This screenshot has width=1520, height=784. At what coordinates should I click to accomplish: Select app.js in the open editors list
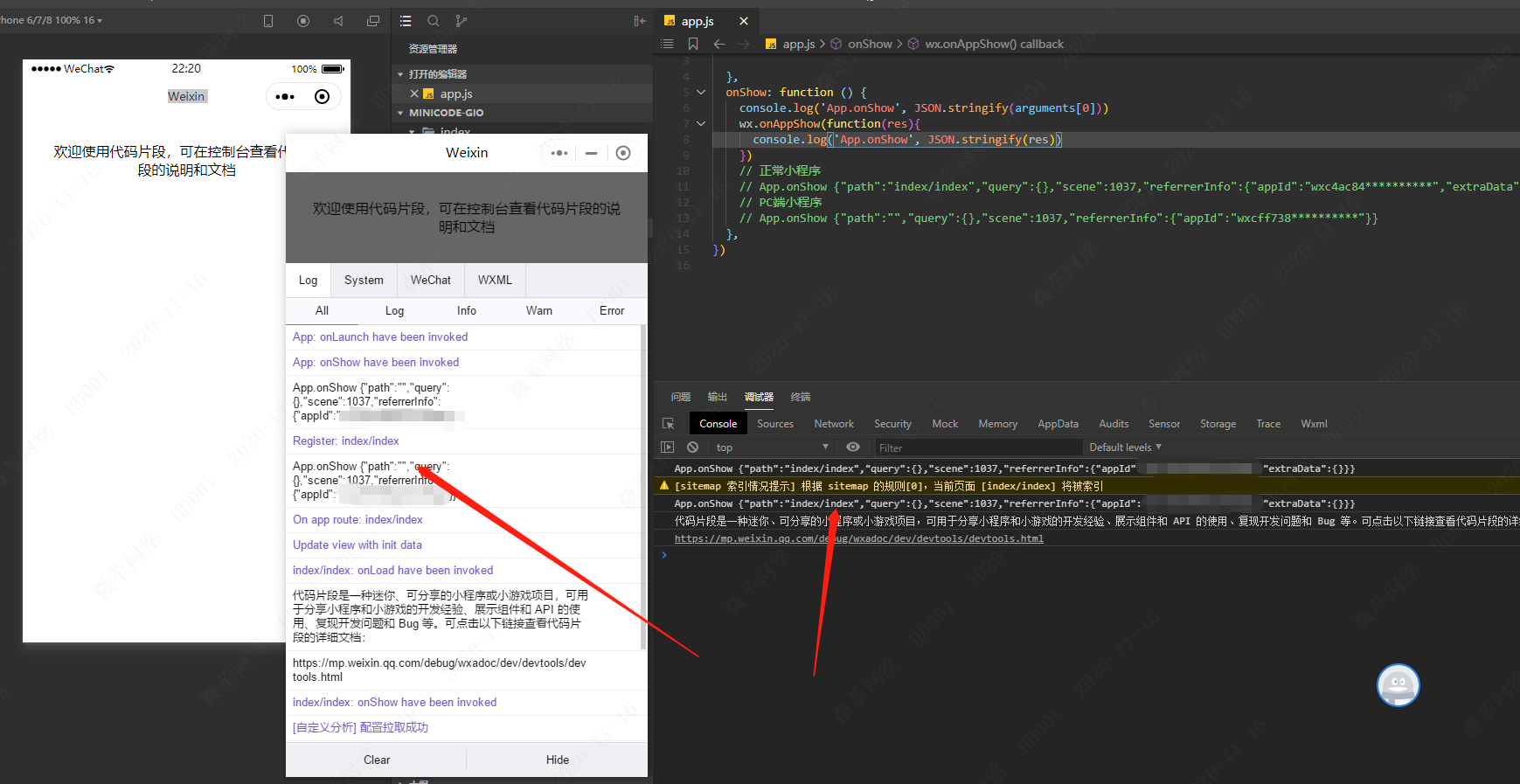pos(456,94)
